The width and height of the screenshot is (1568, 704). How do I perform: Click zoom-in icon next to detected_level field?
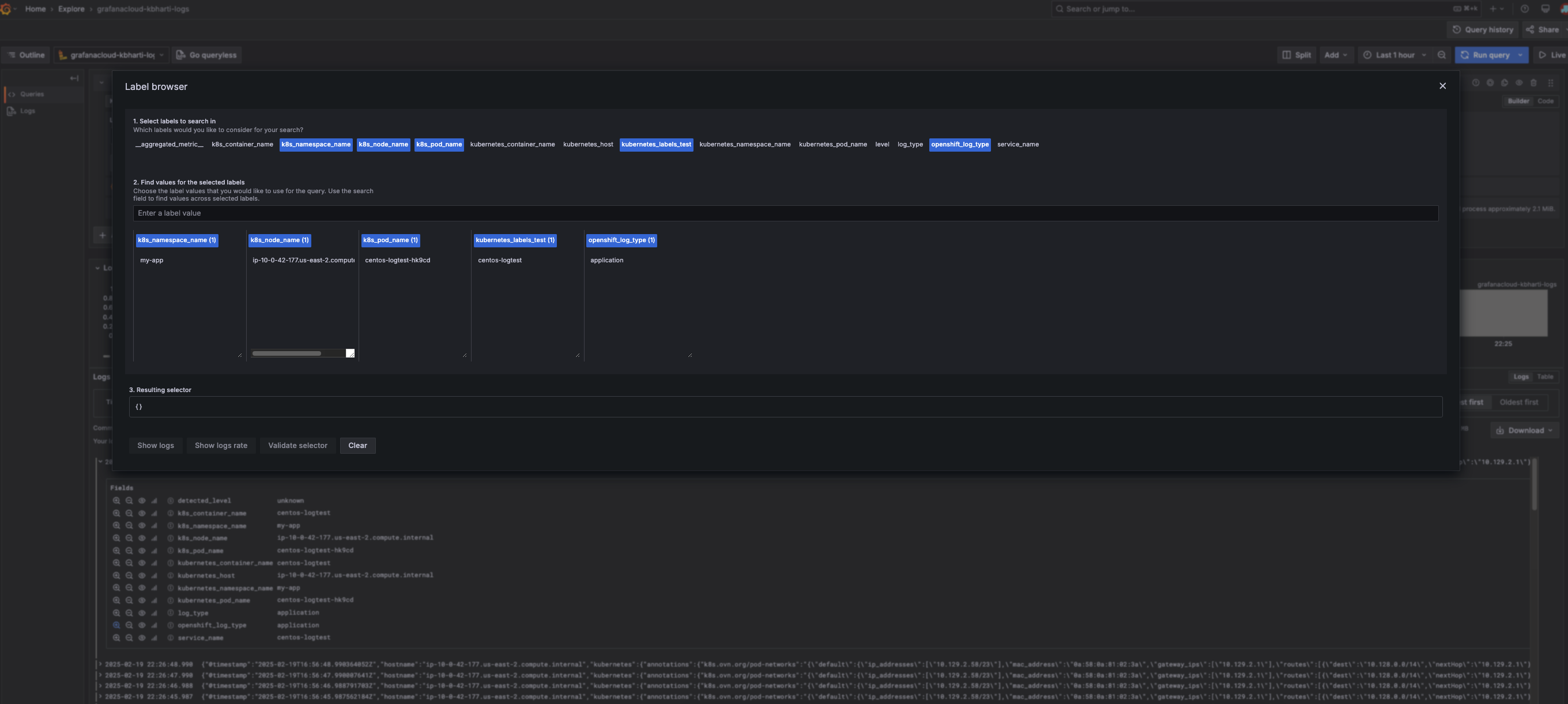(x=116, y=500)
